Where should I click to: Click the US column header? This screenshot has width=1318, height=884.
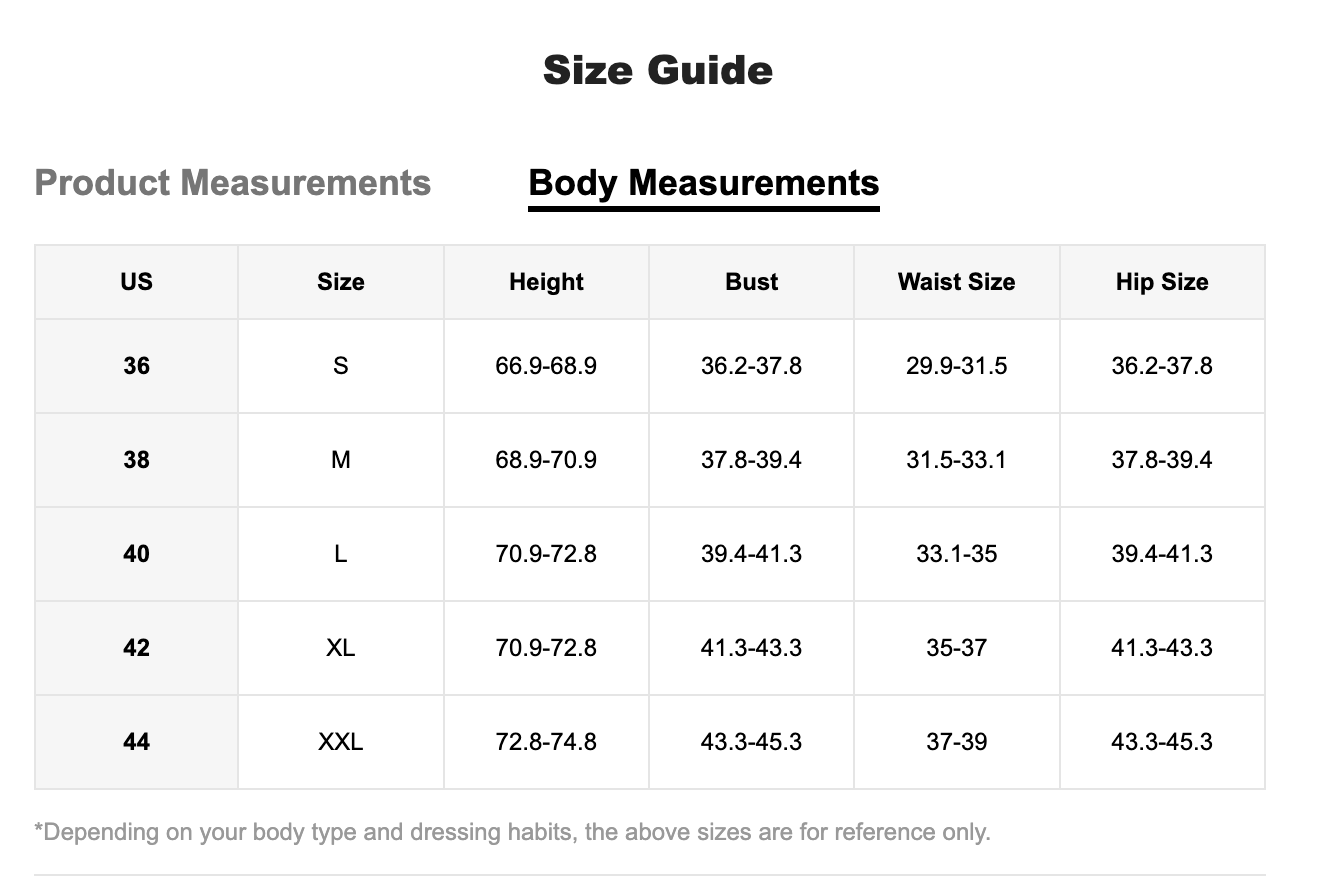[136, 282]
